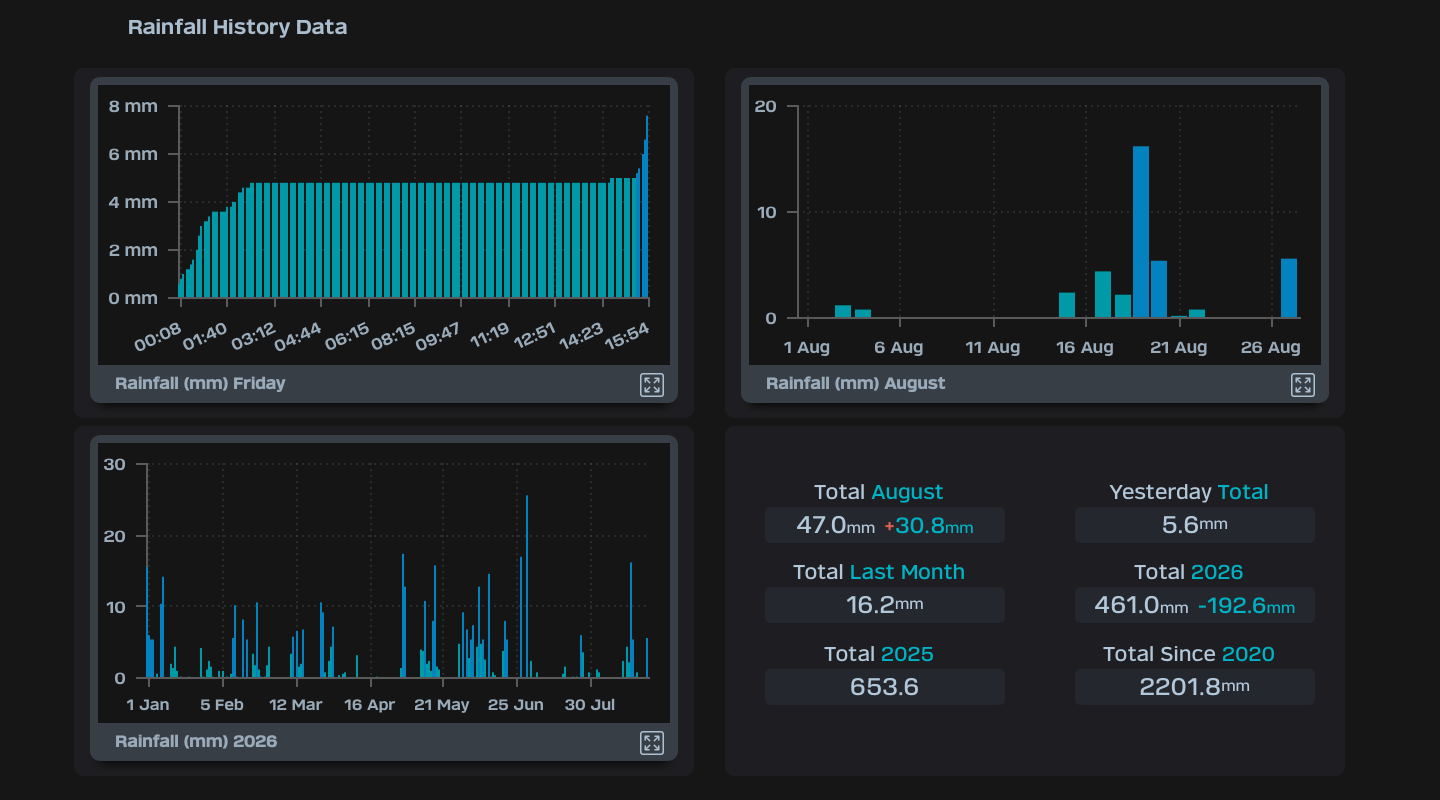Viewport: 1440px width, 800px height.
Task: Click the "Rainfall (mm) Friday" chart caption
Action: pyautogui.click(x=200, y=383)
